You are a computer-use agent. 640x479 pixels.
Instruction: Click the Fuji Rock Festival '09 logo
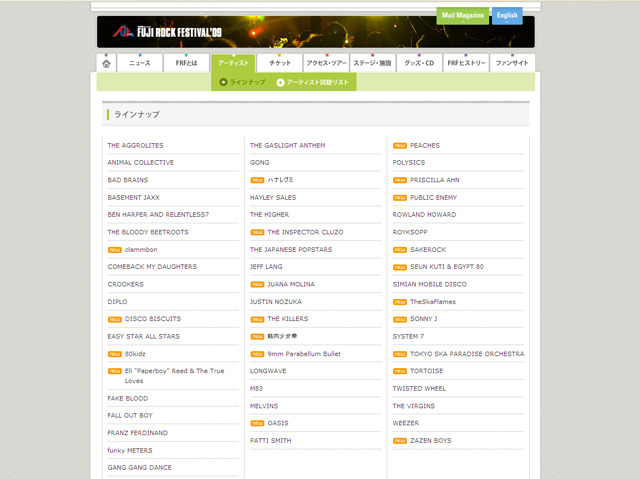click(167, 32)
